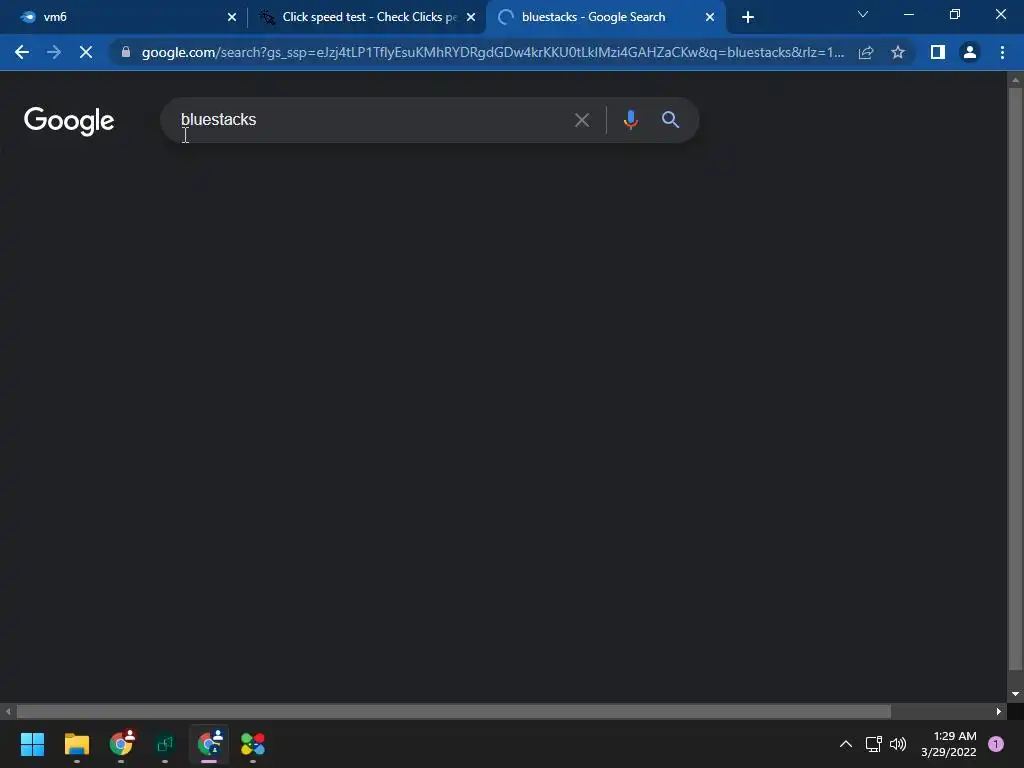Open network settings from the tray

click(873, 744)
